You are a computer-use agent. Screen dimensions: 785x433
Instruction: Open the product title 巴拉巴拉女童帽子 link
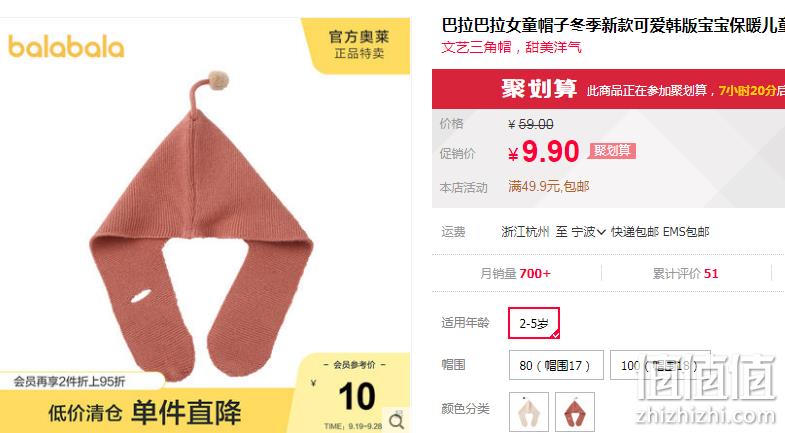pos(613,25)
